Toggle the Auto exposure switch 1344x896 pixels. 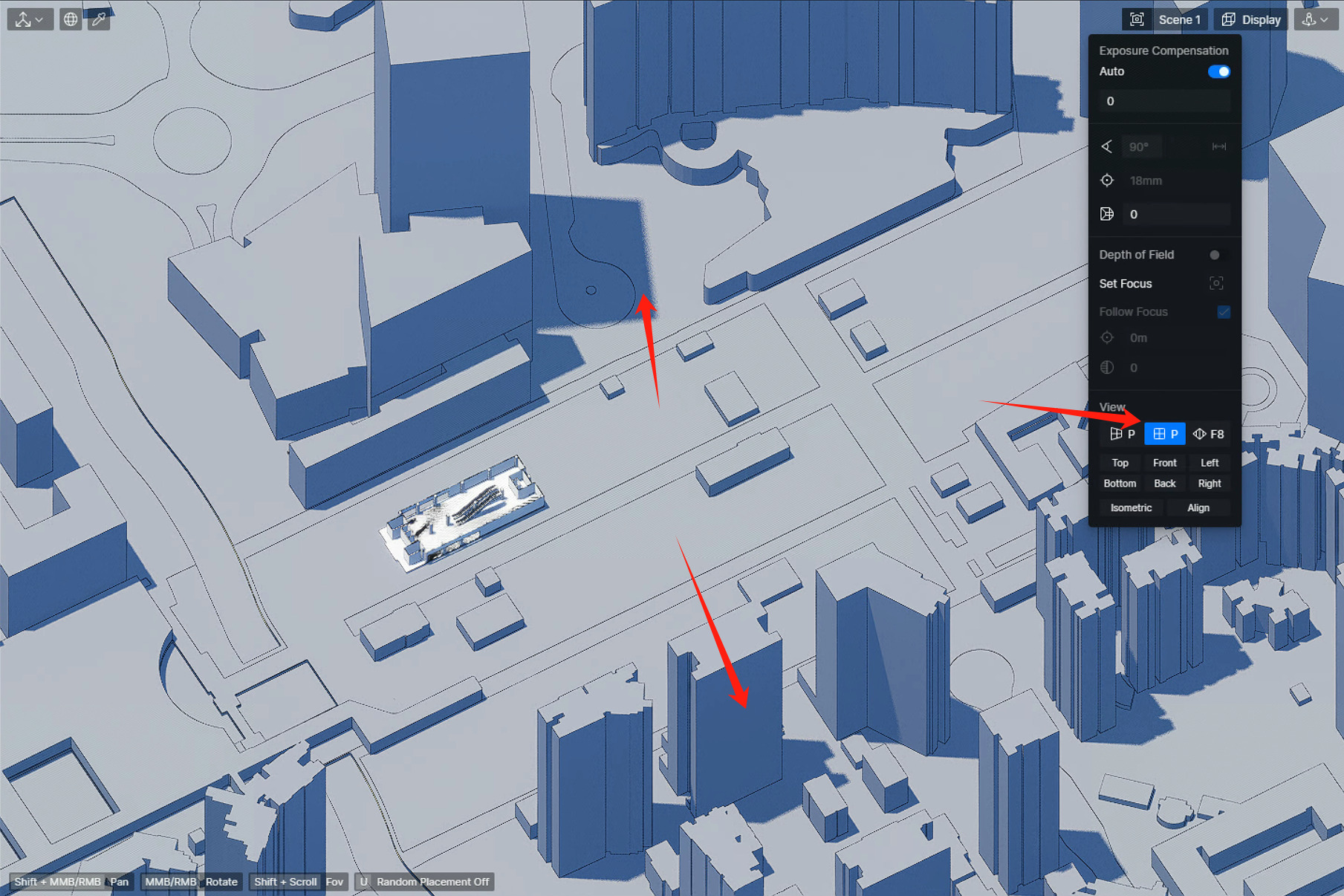[x=1218, y=71]
